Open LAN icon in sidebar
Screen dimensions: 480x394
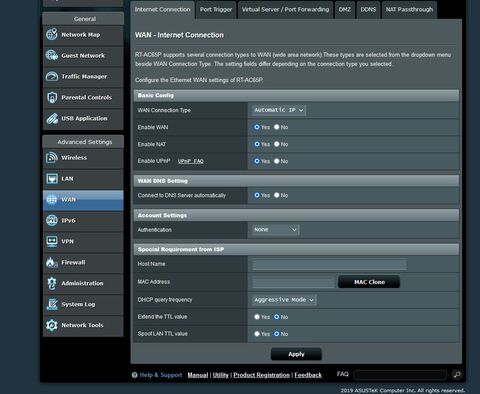pyautogui.click(x=52, y=179)
